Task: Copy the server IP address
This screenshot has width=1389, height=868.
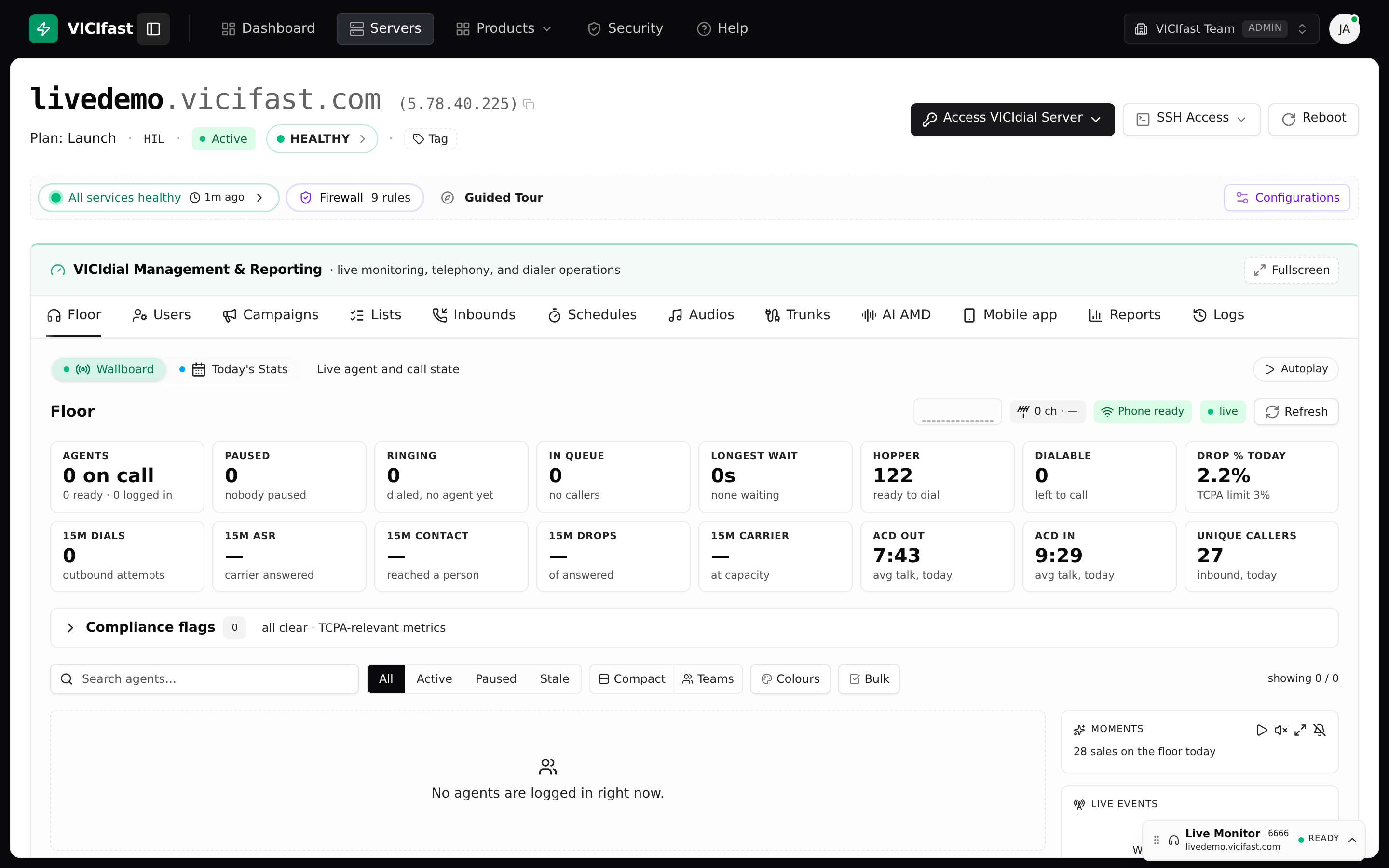Action: [x=529, y=105]
